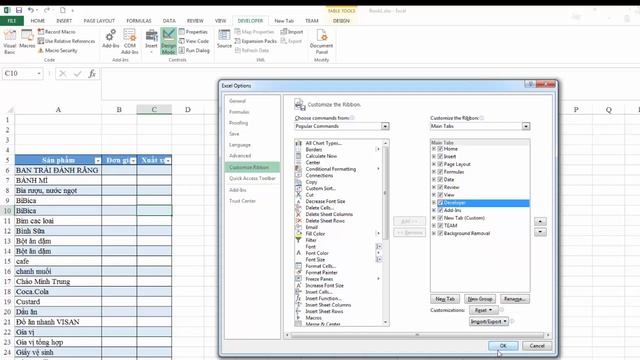This screenshot has width=640, height=360.
Task: Click Expansion Packs
Action: [x=256, y=41]
